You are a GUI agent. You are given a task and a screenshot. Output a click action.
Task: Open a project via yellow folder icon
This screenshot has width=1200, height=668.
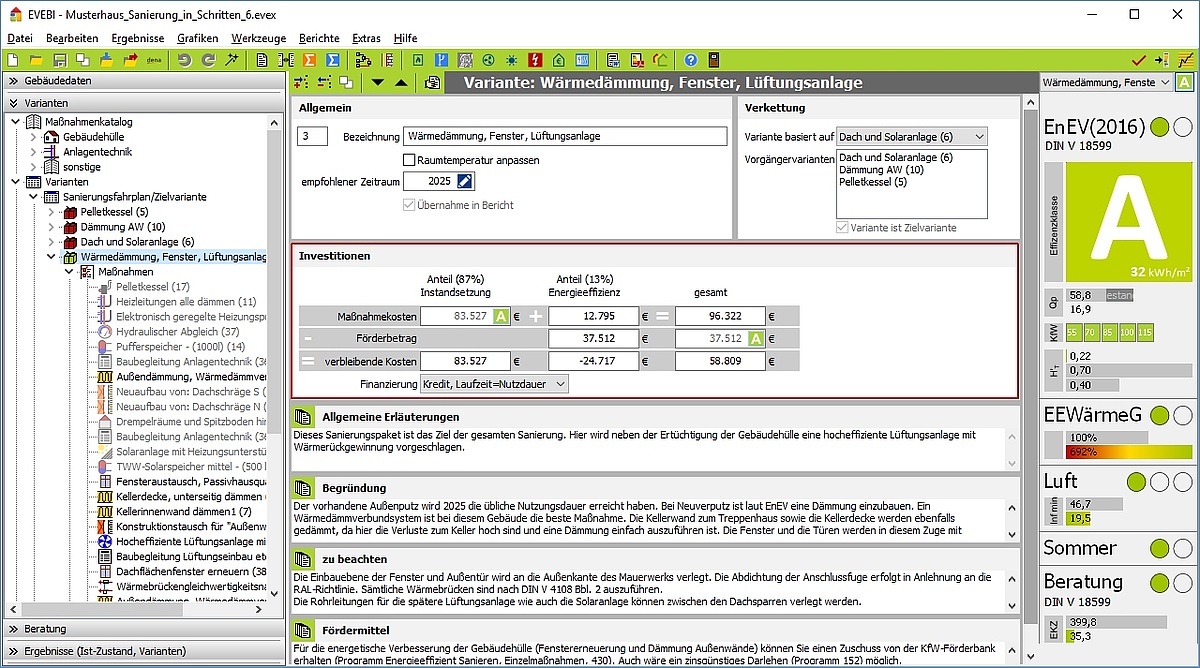click(x=36, y=60)
